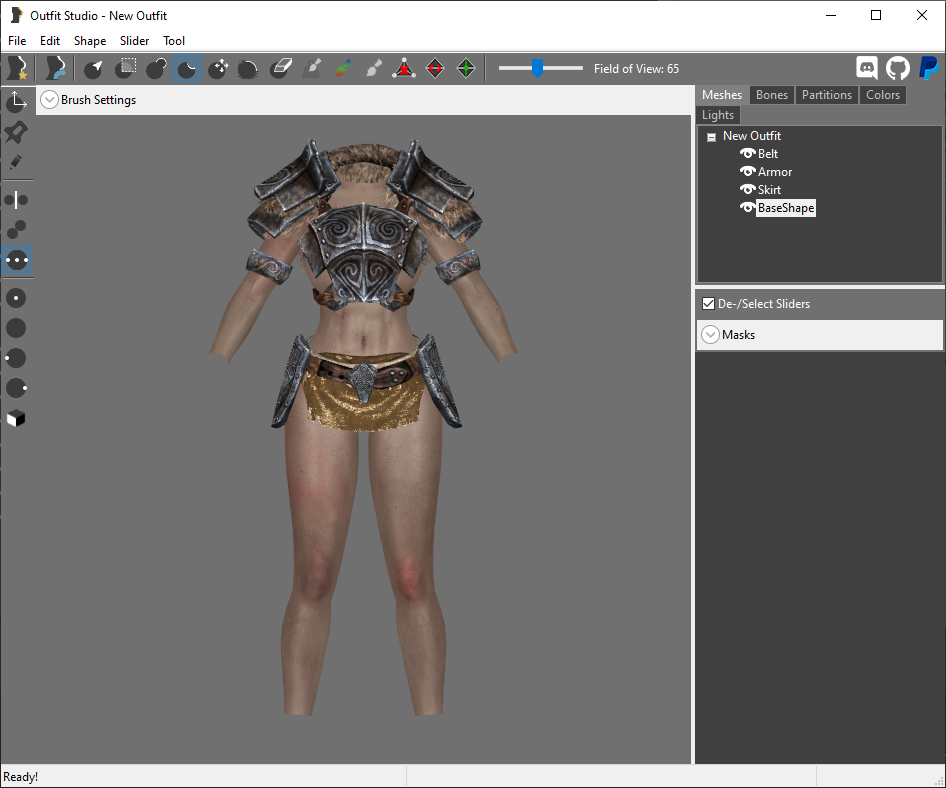The width and height of the screenshot is (946, 788).
Task: Click the Load Project icon with blue arrow
Action: [56, 68]
